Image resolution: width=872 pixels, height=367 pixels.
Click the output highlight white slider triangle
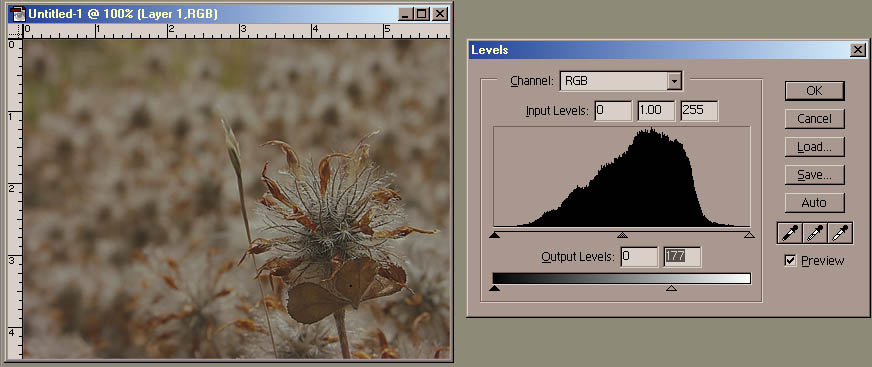click(671, 287)
